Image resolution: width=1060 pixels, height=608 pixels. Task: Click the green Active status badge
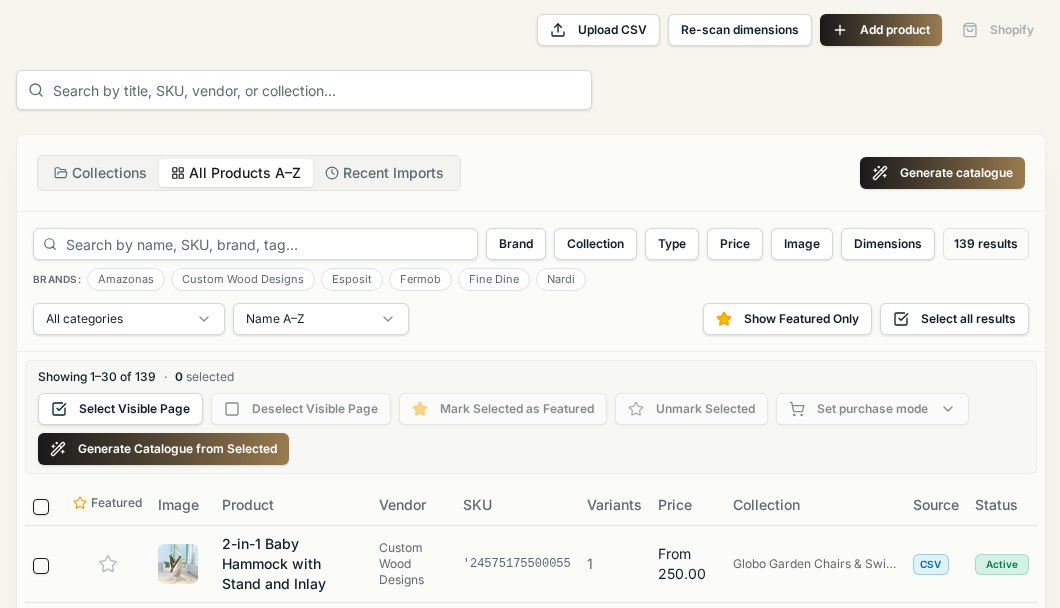pos(1002,564)
